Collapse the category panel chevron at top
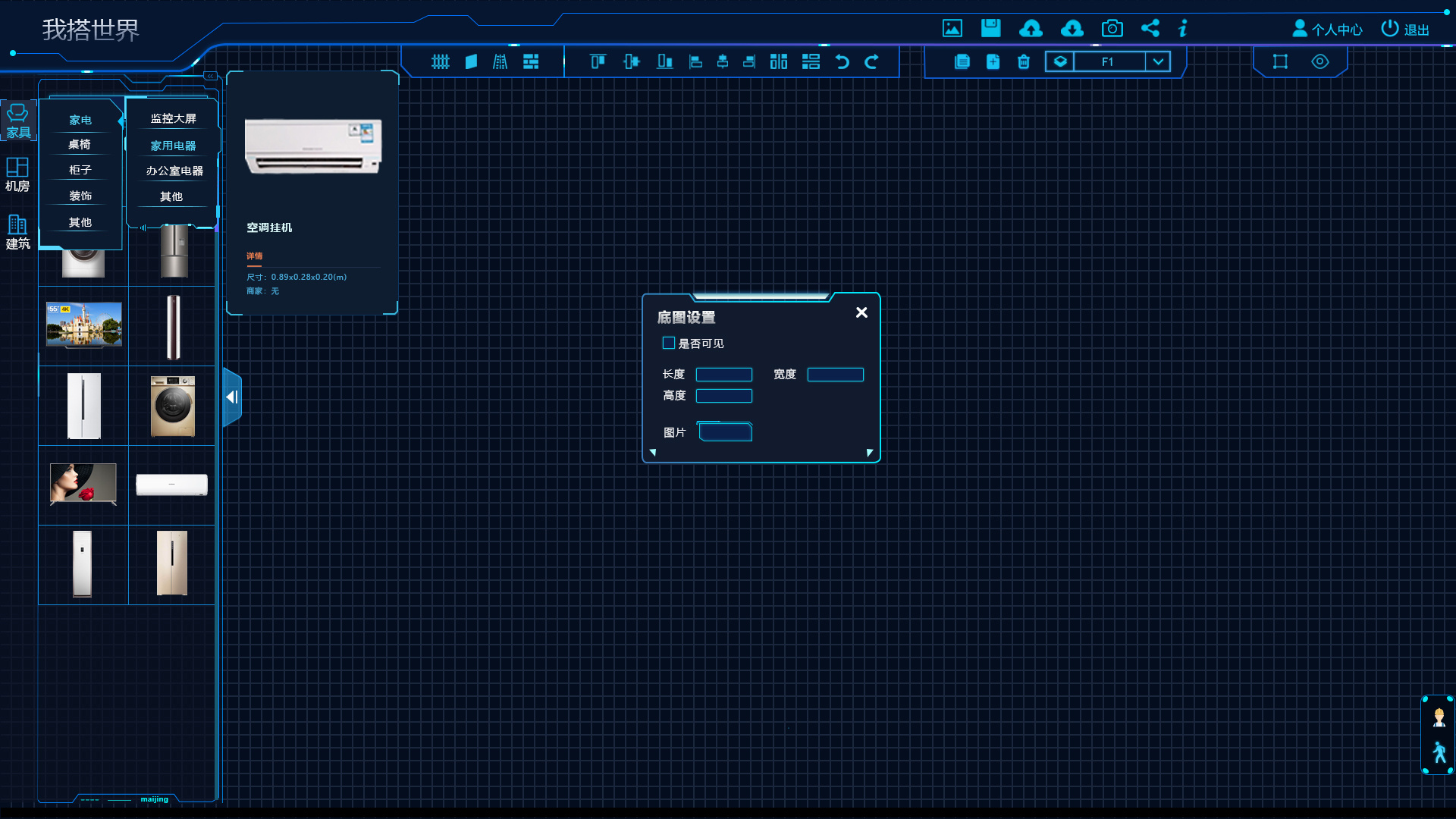The image size is (1456, 819). point(210,76)
